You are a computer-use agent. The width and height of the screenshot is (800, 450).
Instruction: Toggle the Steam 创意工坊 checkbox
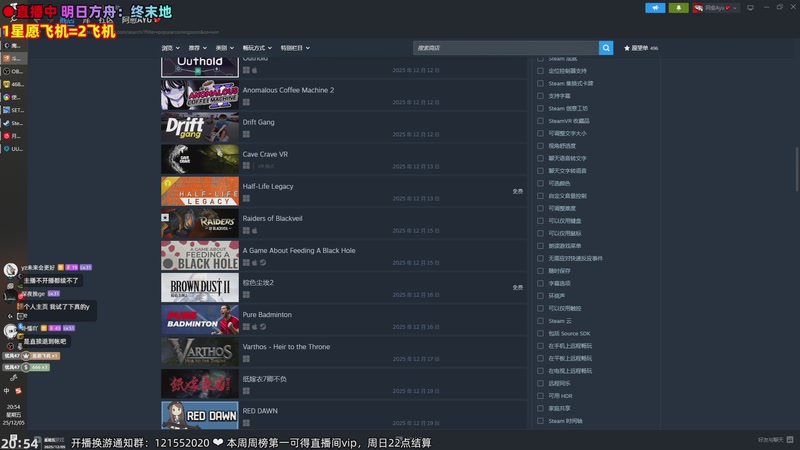[540, 108]
